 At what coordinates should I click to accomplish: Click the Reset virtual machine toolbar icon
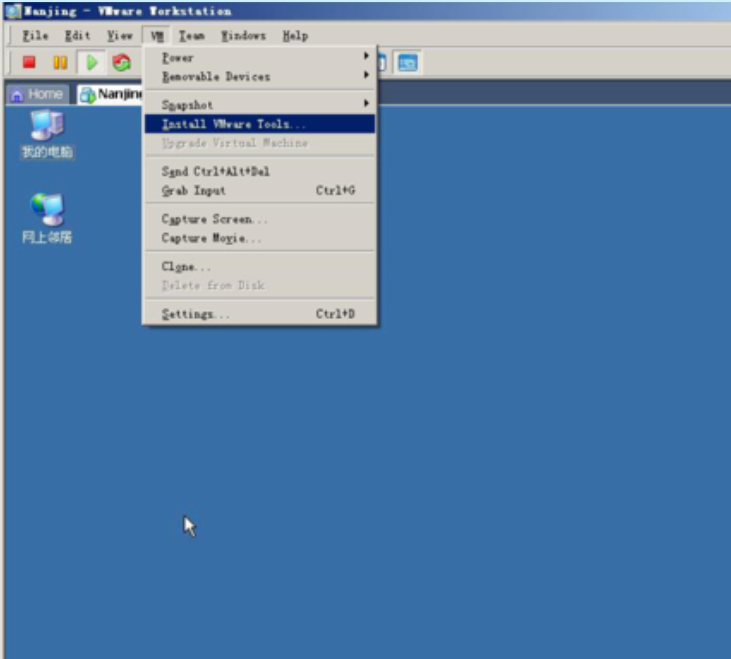click(121, 62)
